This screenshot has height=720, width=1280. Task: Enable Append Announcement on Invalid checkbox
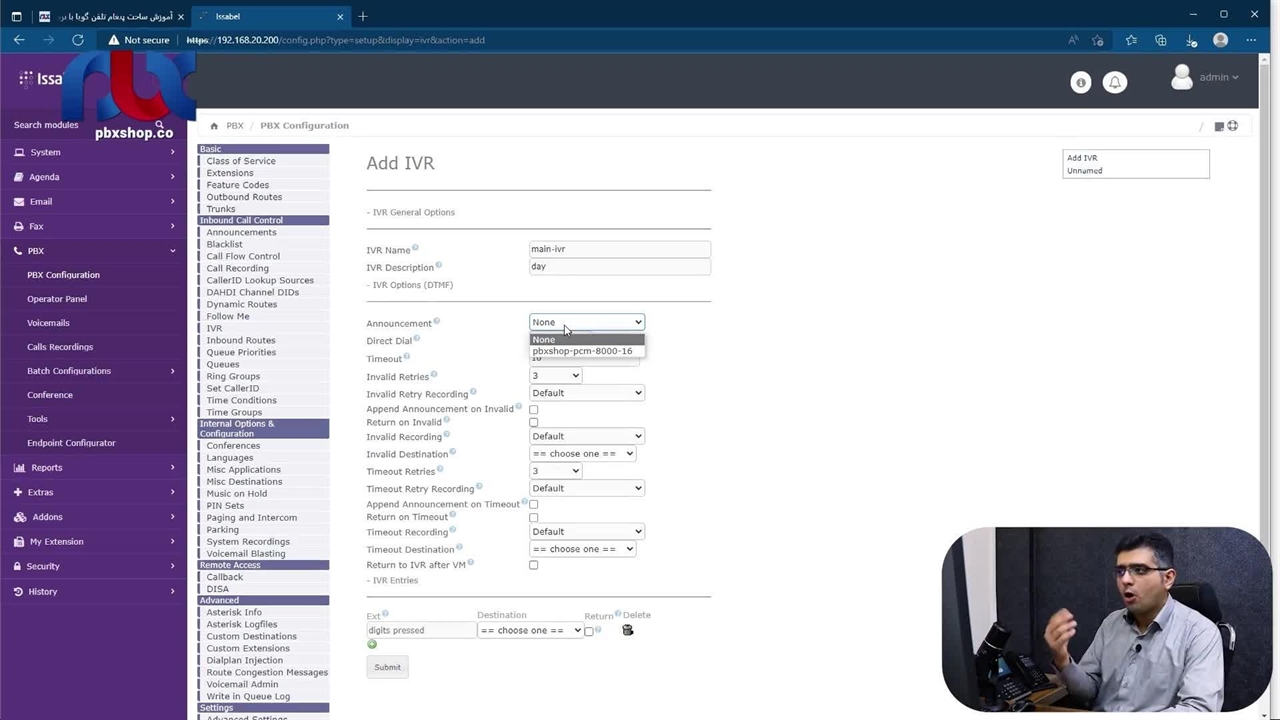click(x=533, y=409)
